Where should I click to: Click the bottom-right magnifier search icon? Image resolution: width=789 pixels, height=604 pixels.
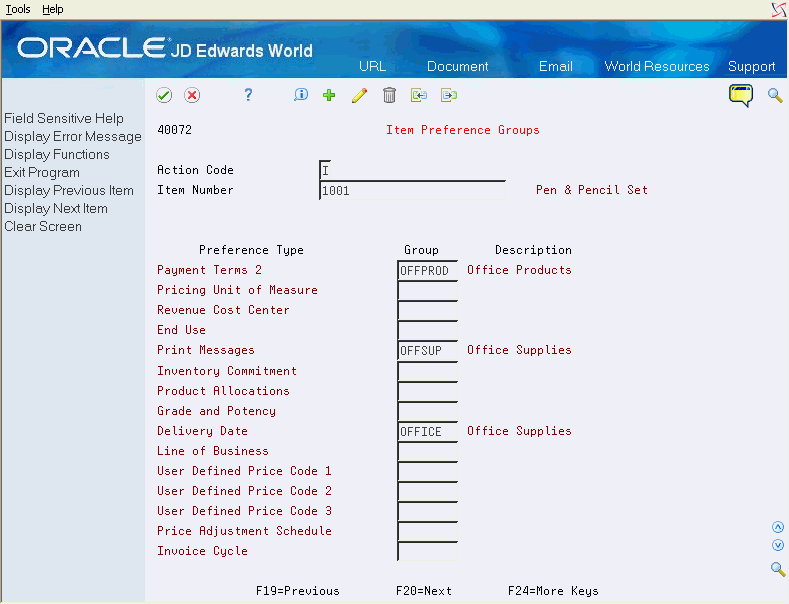coord(778,569)
